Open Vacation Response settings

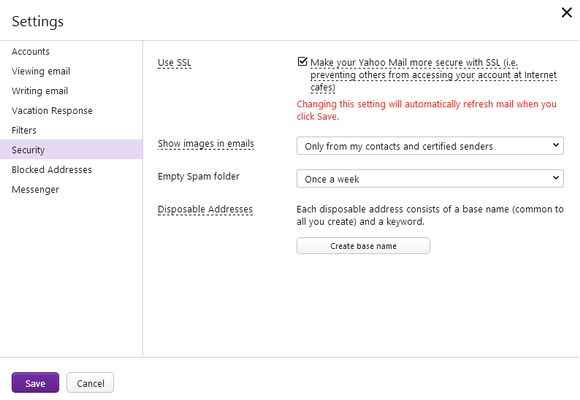[x=52, y=111]
